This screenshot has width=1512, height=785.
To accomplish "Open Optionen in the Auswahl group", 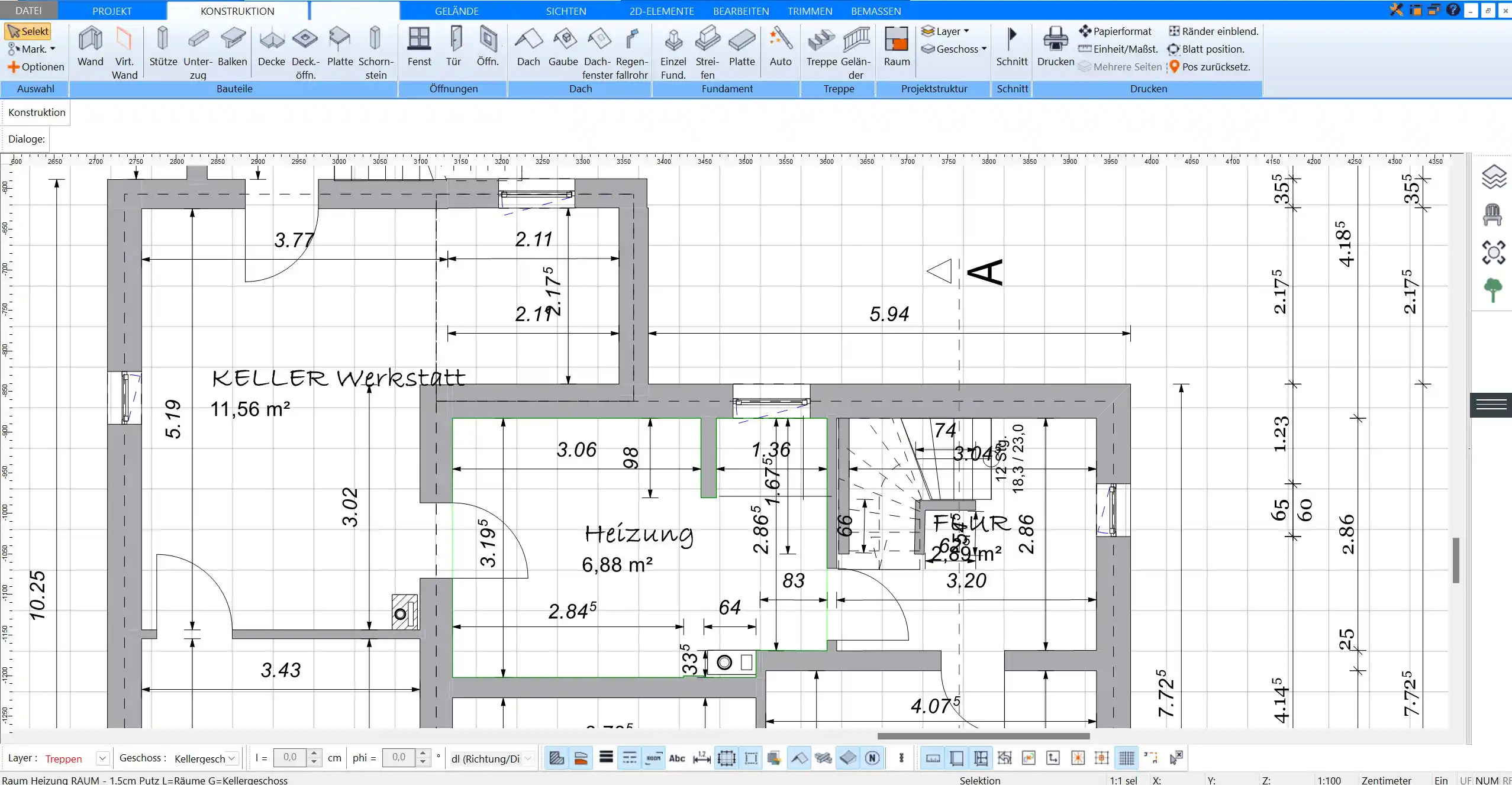I will click(x=36, y=67).
